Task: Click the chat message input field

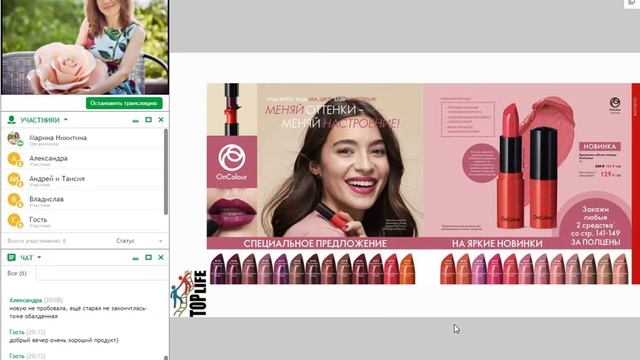Action: pyautogui.click(x=102, y=273)
